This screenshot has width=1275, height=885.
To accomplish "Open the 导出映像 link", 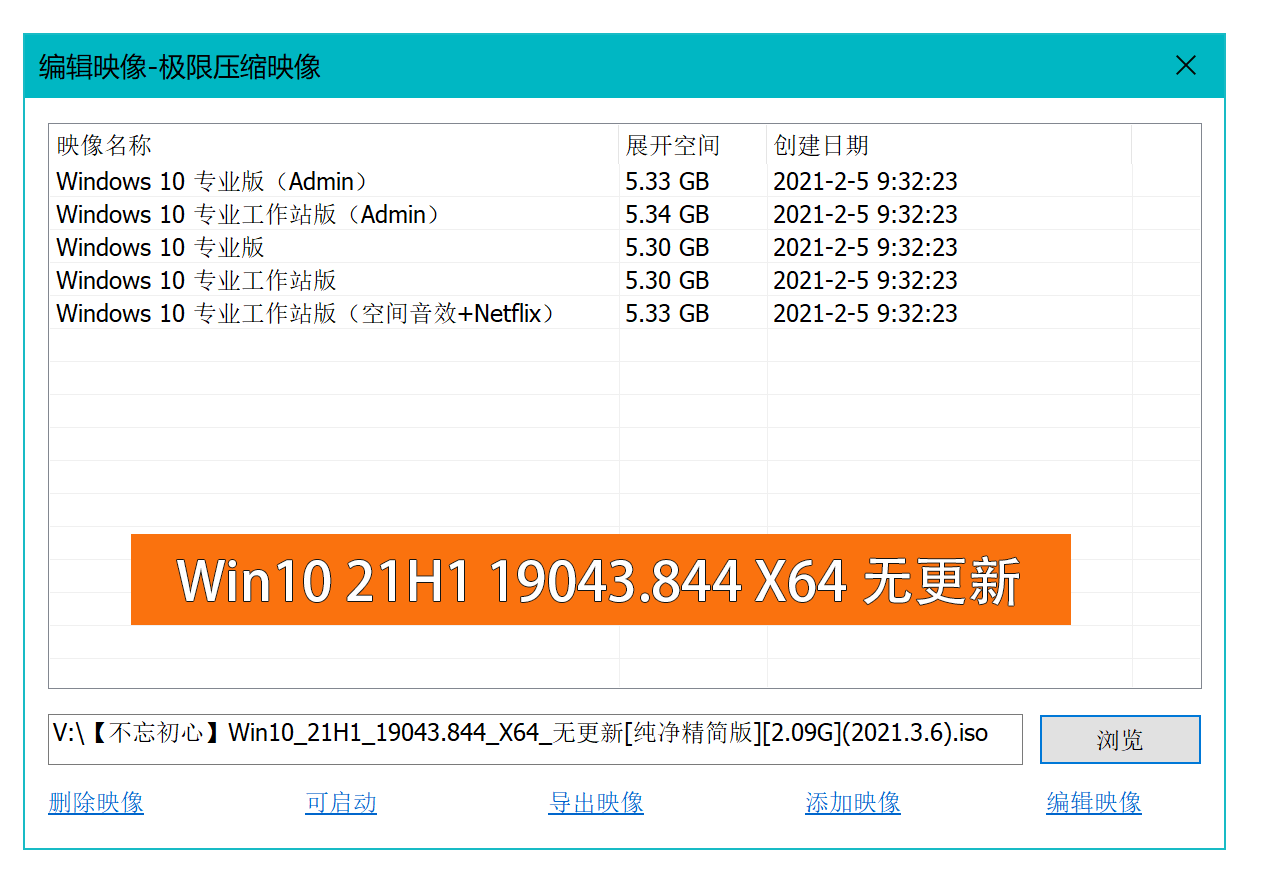I will pyautogui.click(x=596, y=803).
